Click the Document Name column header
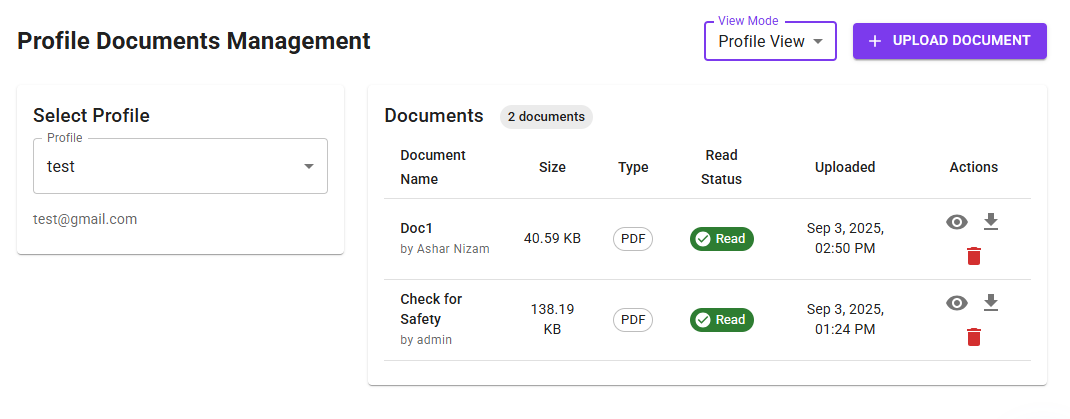The height and width of the screenshot is (419, 1070). [433, 167]
